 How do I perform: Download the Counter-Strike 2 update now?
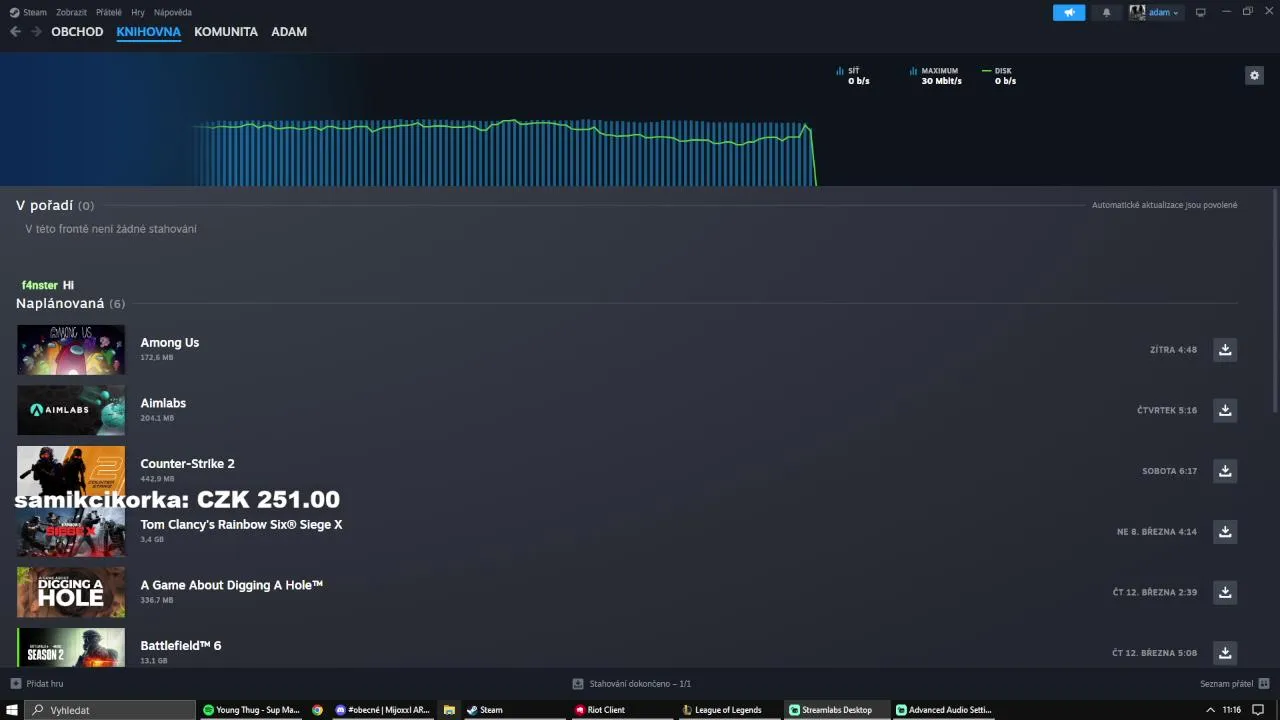click(x=1225, y=470)
